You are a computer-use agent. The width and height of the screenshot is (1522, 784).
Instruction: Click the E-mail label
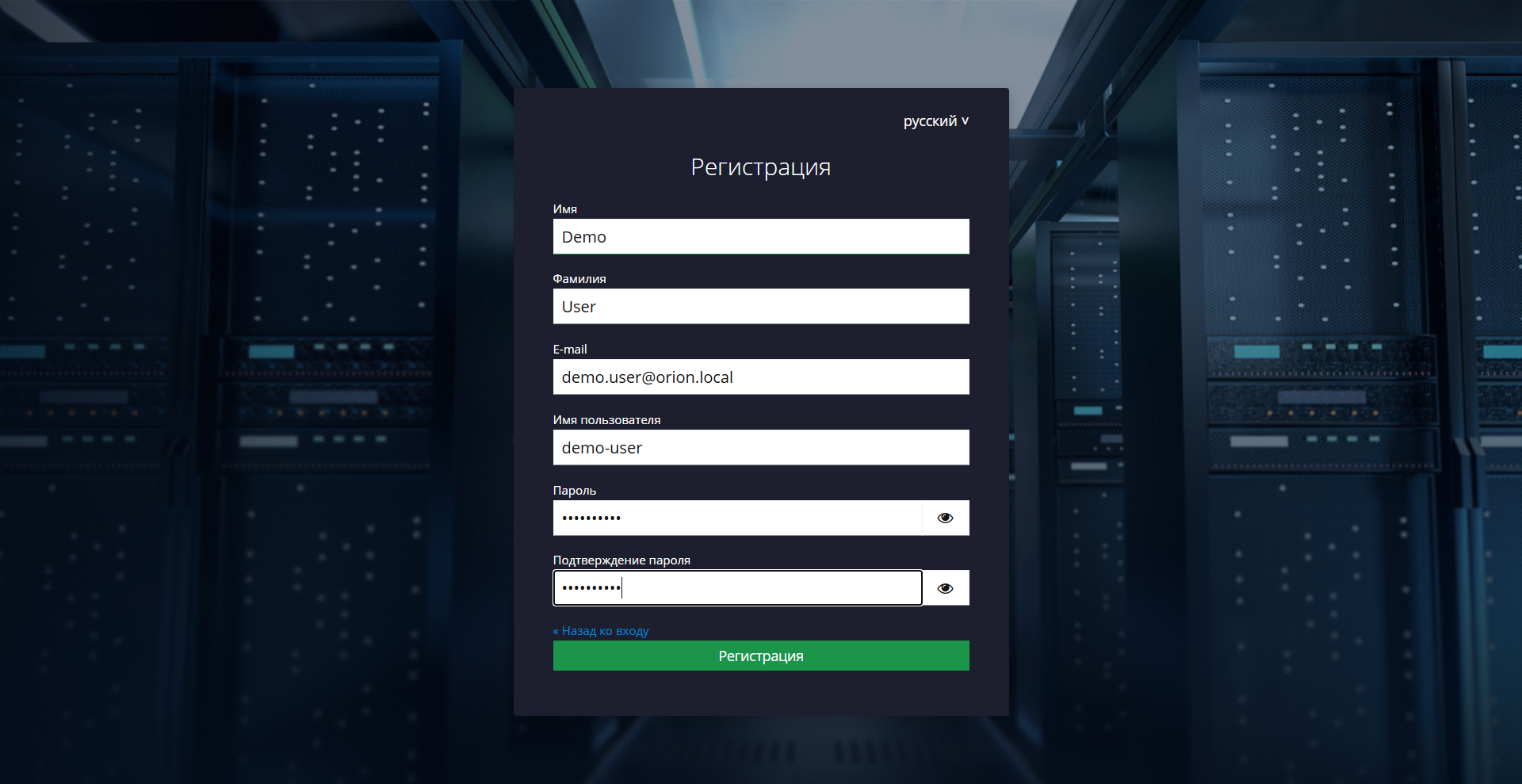(x=570, y=350)
